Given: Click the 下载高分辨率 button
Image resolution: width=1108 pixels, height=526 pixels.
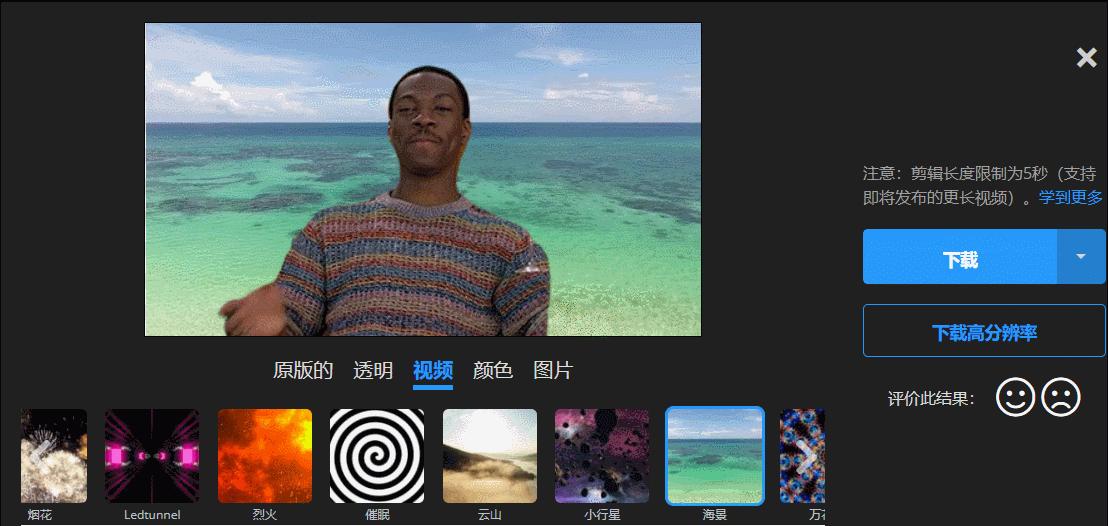Looking at the screenshot, I should coord(984,331).
